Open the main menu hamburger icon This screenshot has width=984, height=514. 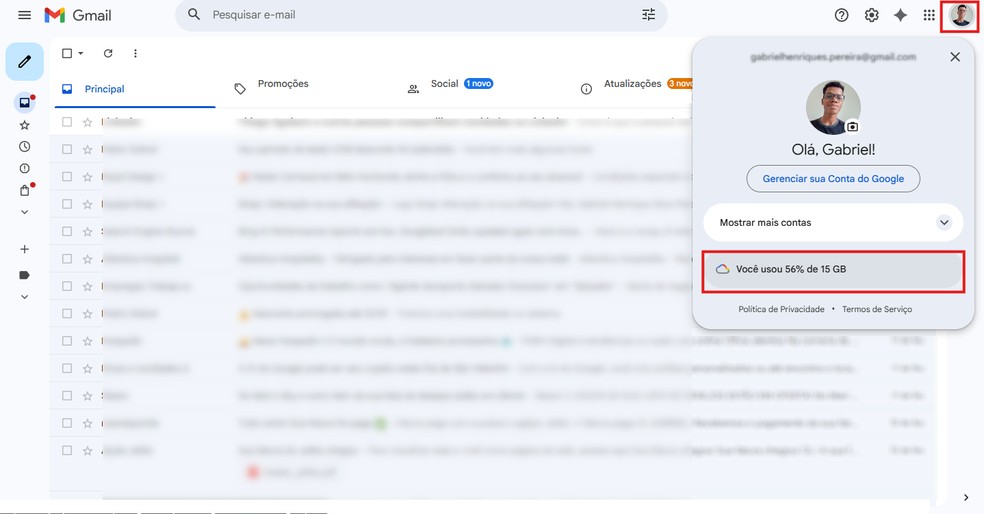24,15
